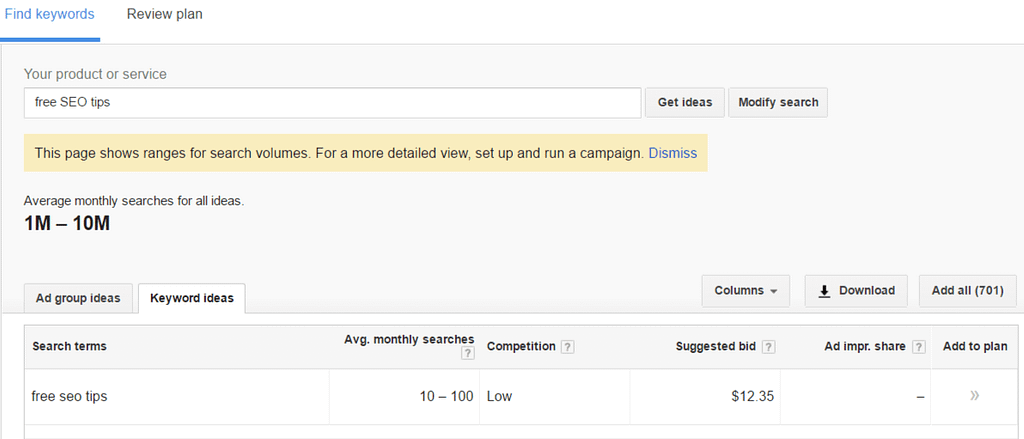Click the Suggested bid help icon
The image size is (1024, 439).
click(768, 347)
